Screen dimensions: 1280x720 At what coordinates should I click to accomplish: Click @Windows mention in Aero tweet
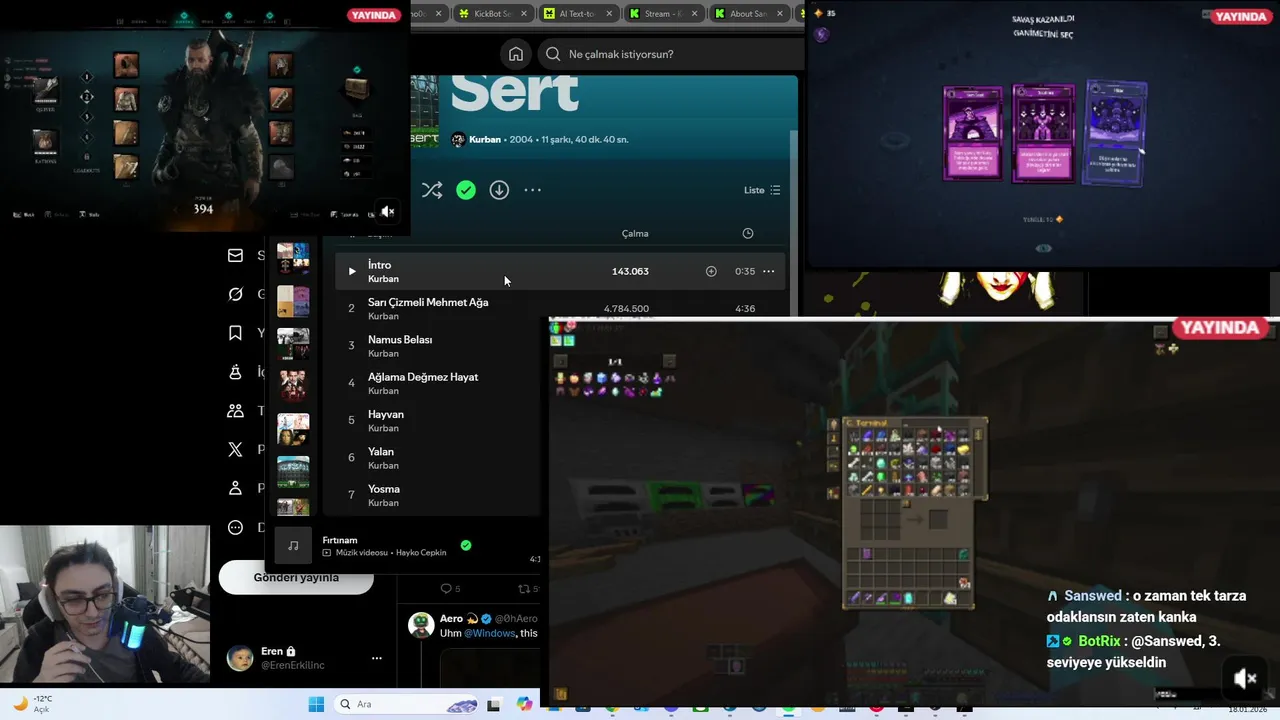point(490,633)
